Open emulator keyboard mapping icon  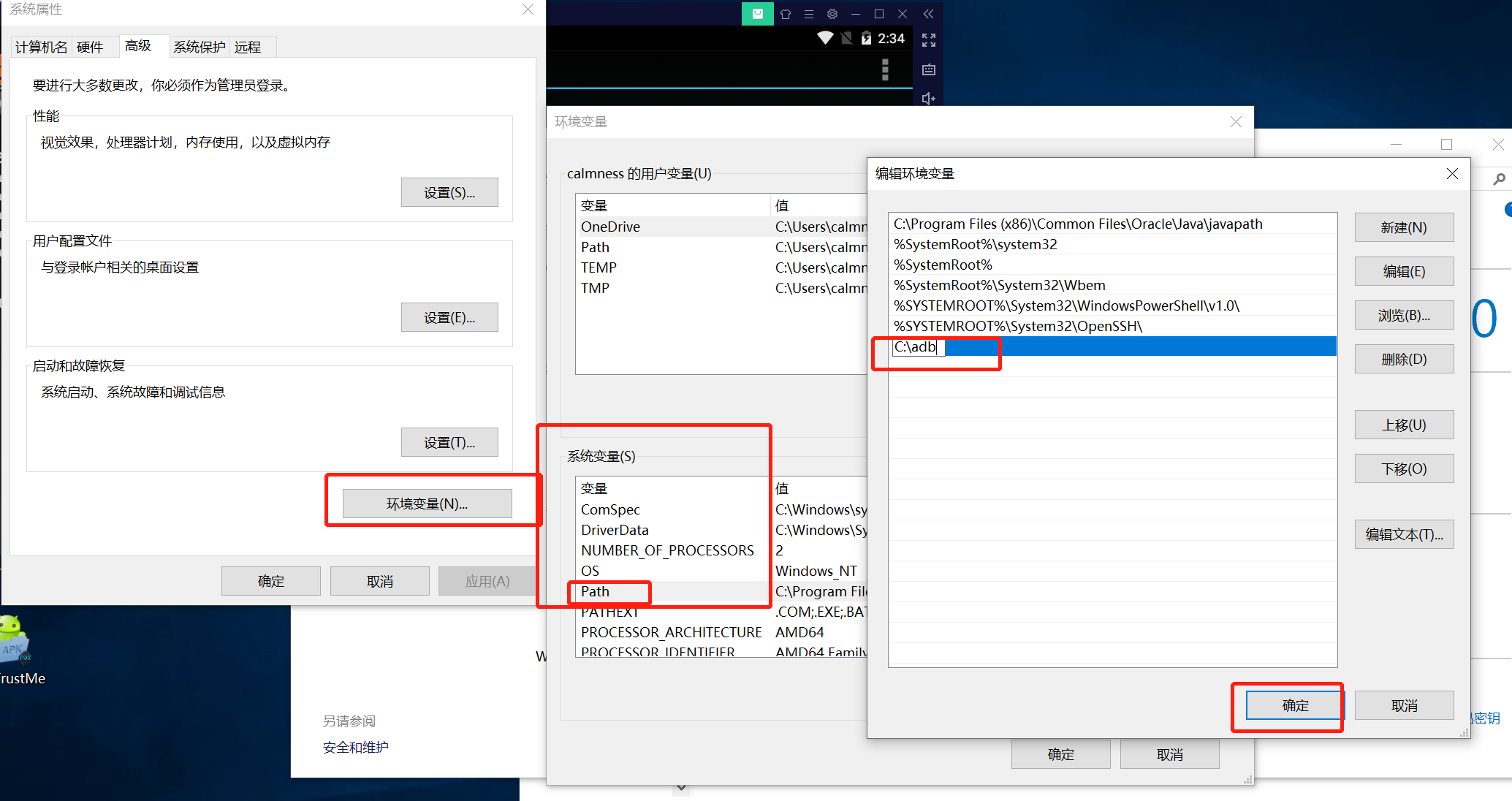pos(929,70)
